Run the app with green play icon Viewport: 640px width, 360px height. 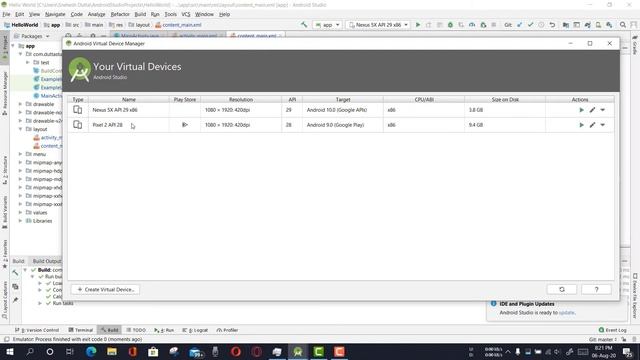[x=418, y=25]
